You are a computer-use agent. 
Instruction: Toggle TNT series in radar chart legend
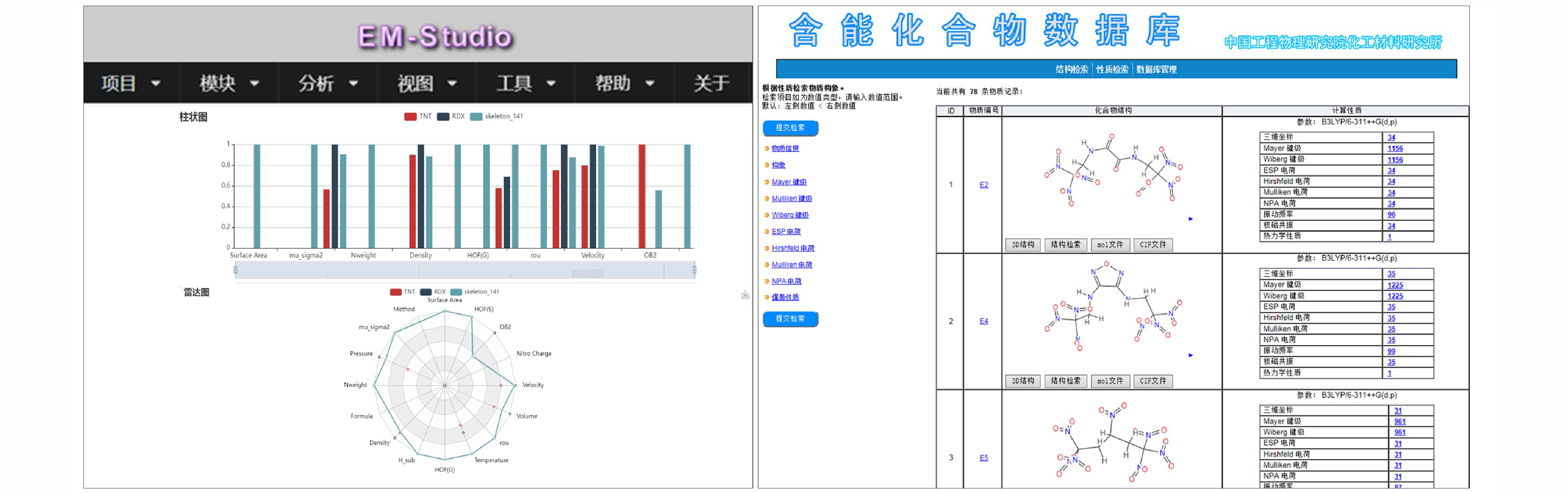coord(402,292)
